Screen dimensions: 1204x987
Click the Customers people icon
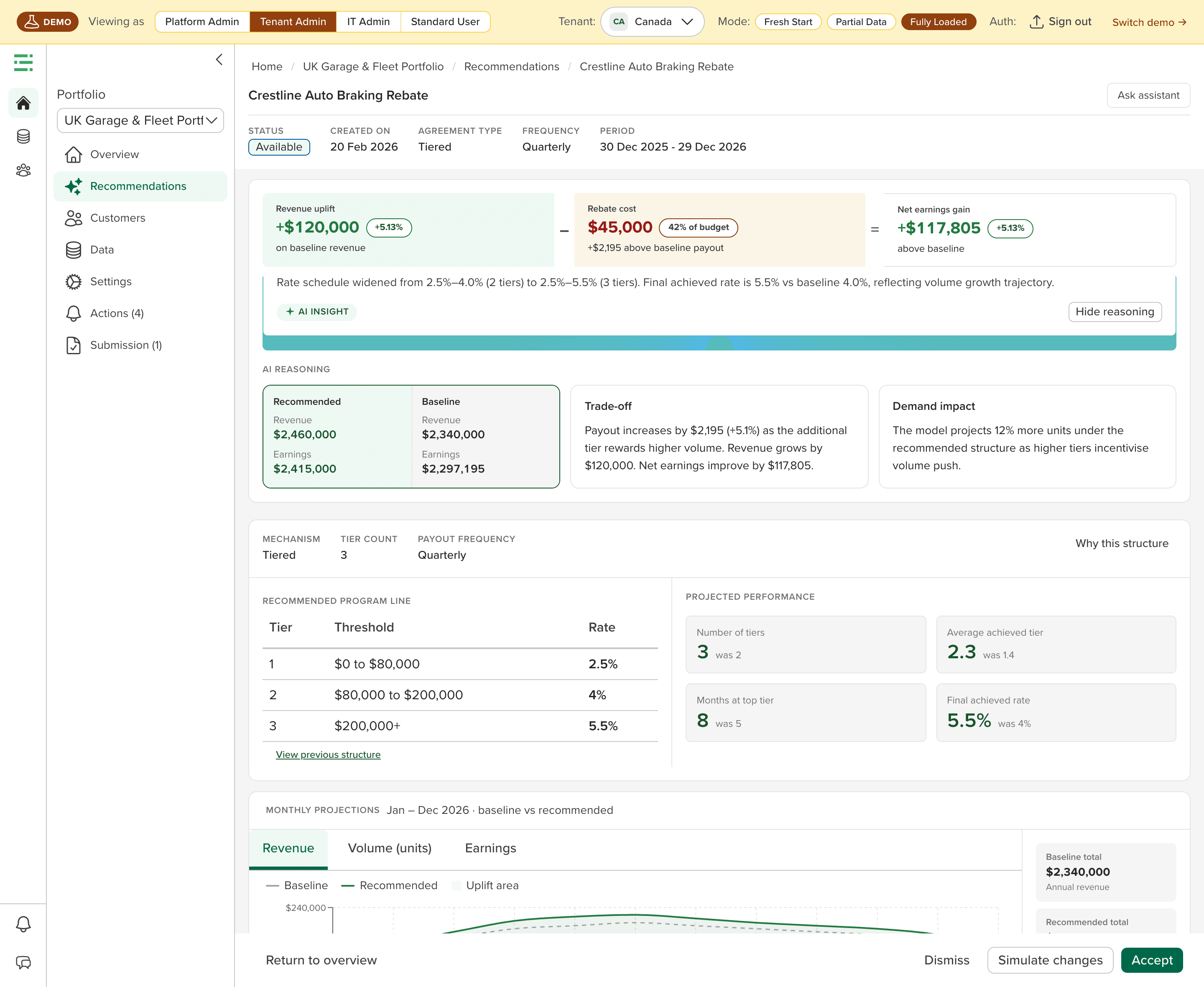coord(73,218)
